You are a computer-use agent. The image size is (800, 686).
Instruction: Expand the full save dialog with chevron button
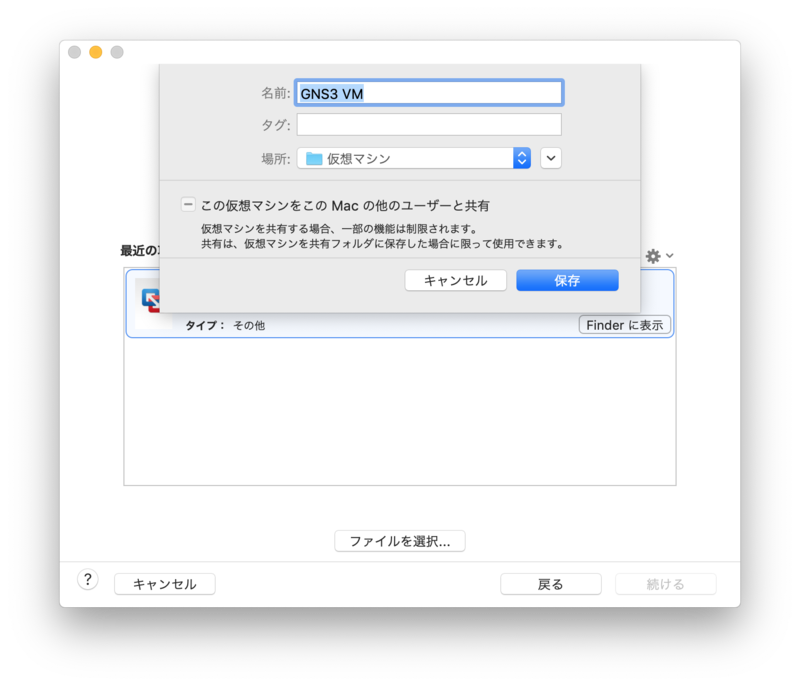(x=551, y=158)
